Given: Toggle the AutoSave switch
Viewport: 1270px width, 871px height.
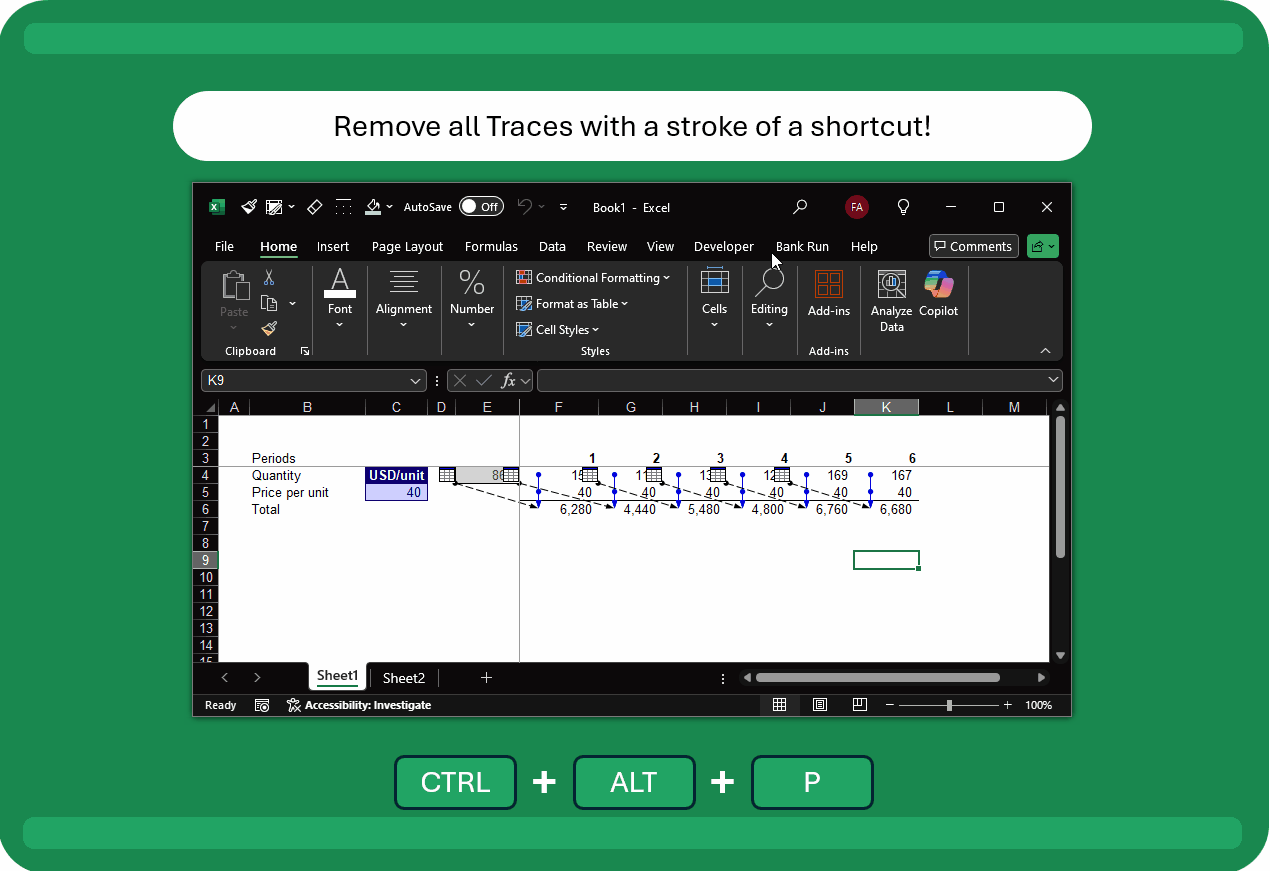Looking at the screenshot, I should click(x=481, y=207).
